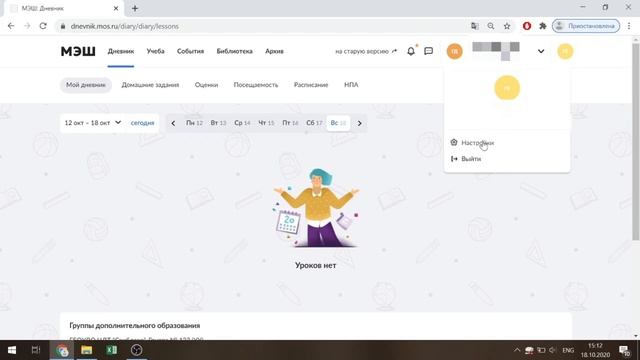Viewport: 640px width, 360px height.
Task: Click the large yellow avatar in profile menu
Action: click(x=507, y=87)
